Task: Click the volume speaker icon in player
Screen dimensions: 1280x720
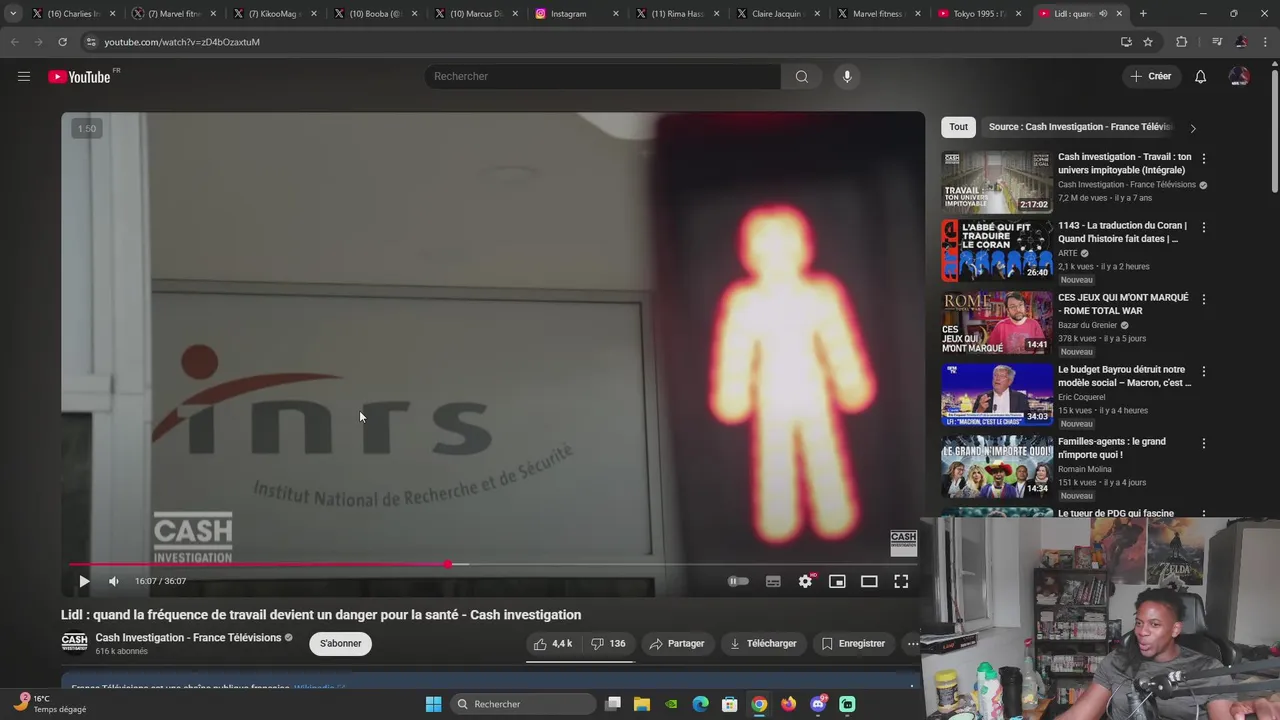Action: click(114, 581)
